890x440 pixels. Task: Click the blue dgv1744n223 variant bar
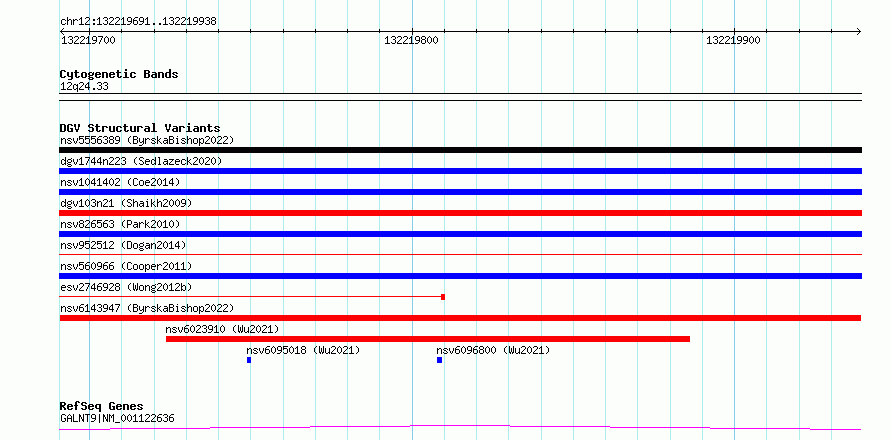coord(460,171)
